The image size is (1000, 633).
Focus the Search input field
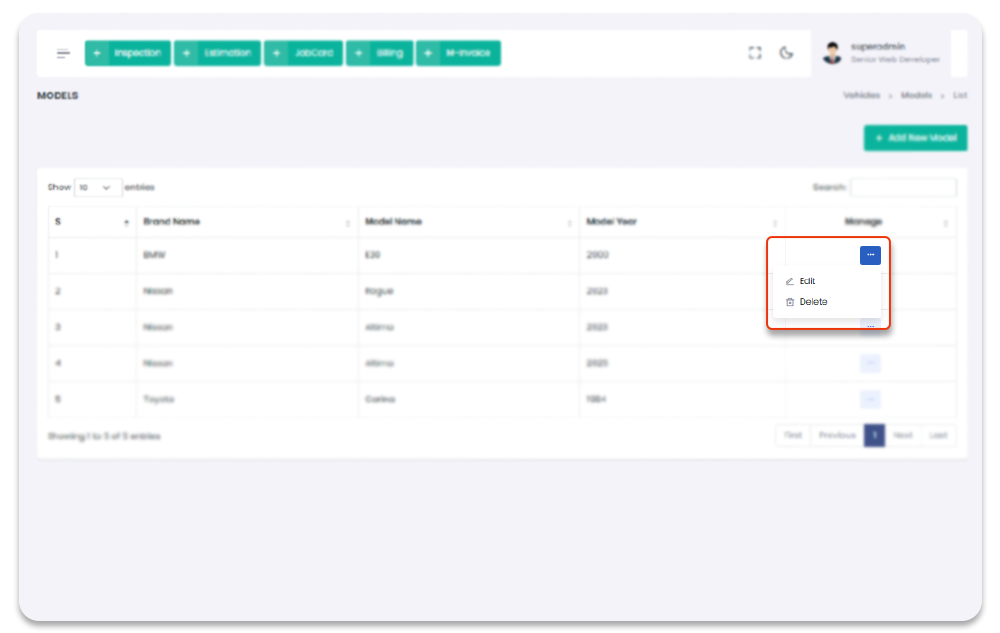tap(903, 188)
